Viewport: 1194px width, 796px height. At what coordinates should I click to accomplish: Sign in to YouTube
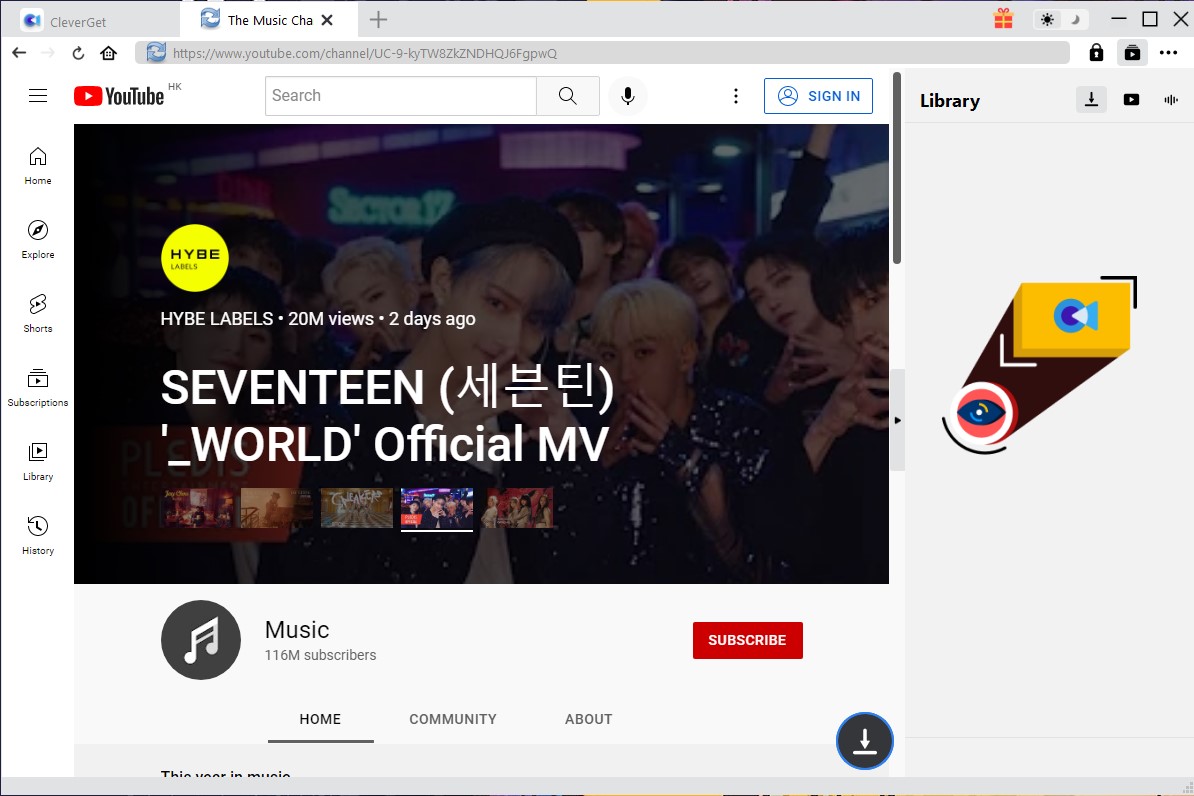(818, 95)
